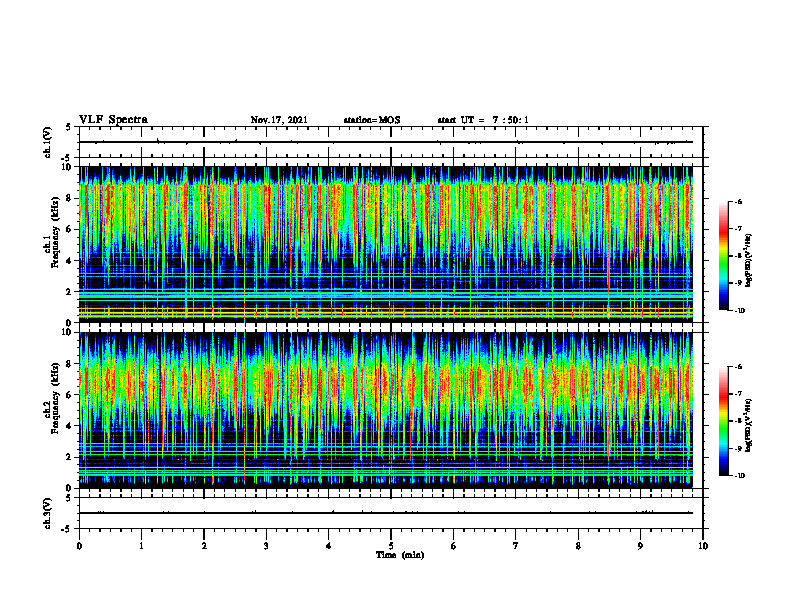The width and height of the screenshot is (792, 612).
Task: Click time axis tick label '2'
Action: tap(204, 546)
